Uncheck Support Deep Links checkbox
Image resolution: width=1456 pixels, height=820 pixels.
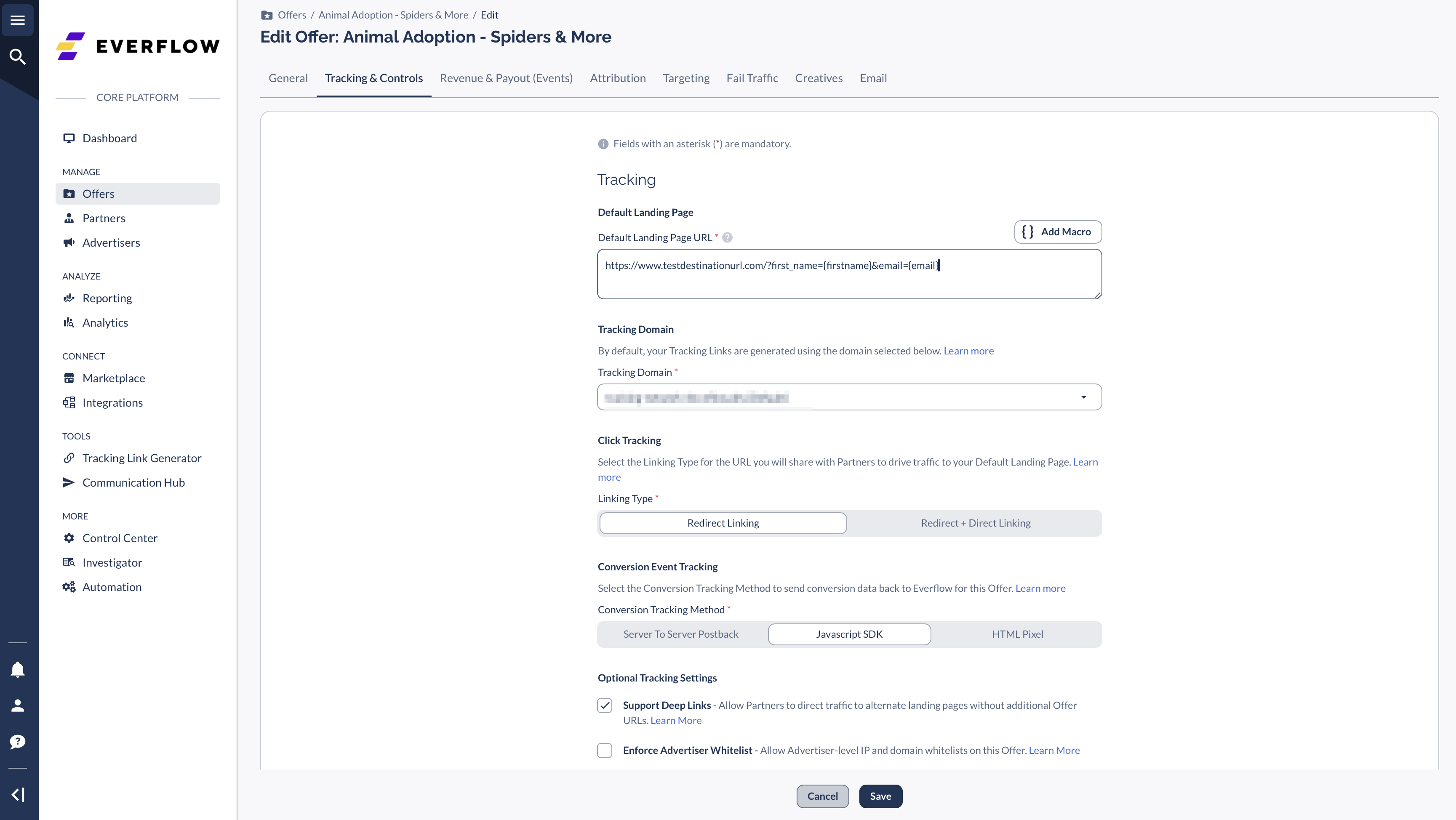coord(605,705)
